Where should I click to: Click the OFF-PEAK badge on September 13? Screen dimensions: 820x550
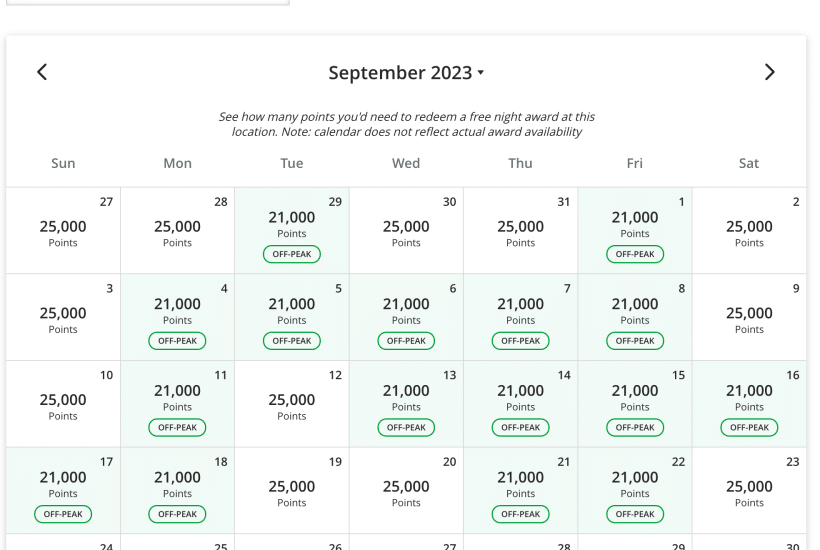pos(406,428)
